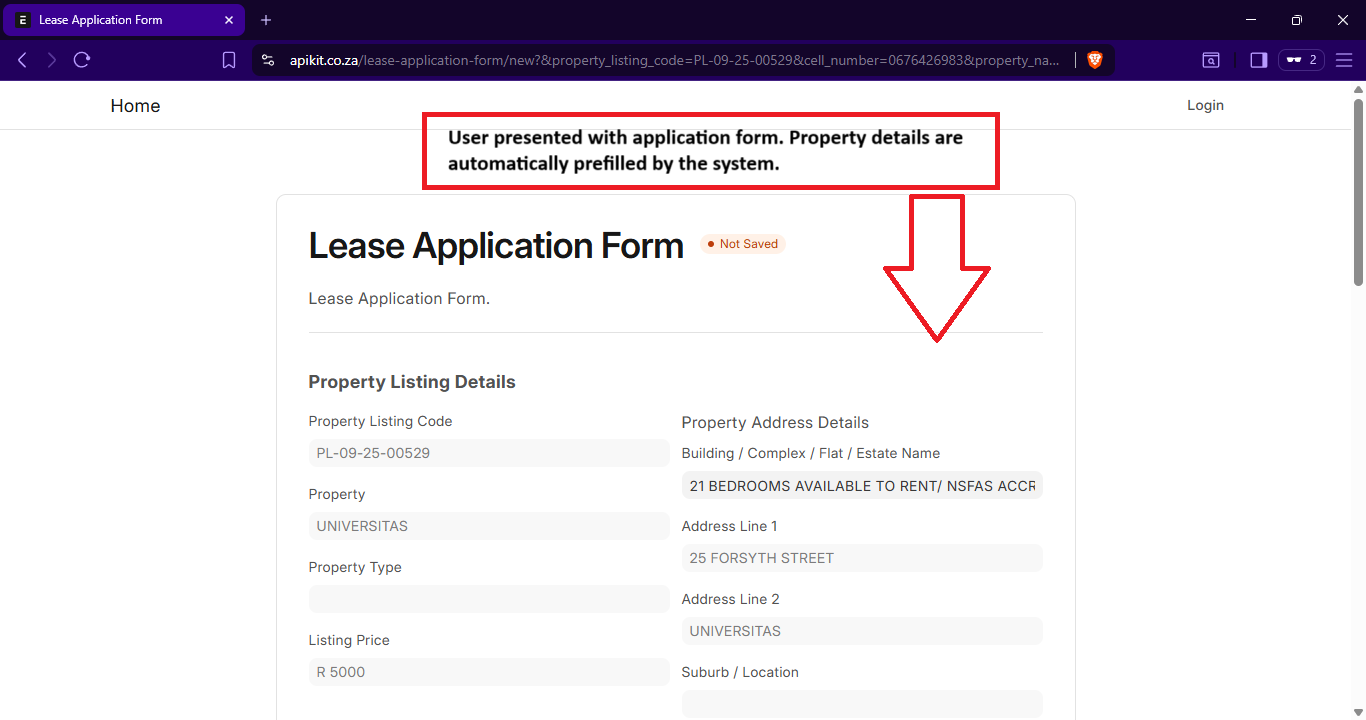Toggle the browser sidebar panel
The width and height of the screenshot is (1366, 720).
1258,60
